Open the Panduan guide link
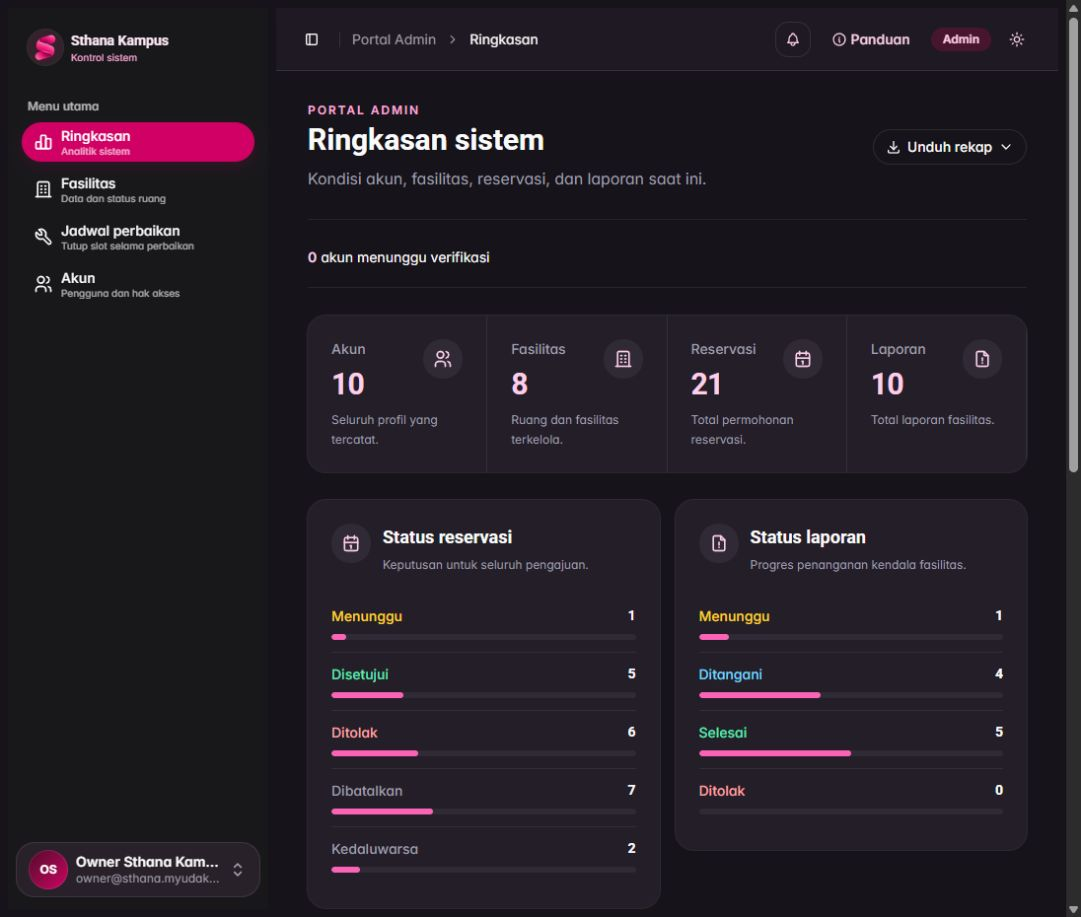This screenshot has width=1081, height=917. [x=871, y=39]
